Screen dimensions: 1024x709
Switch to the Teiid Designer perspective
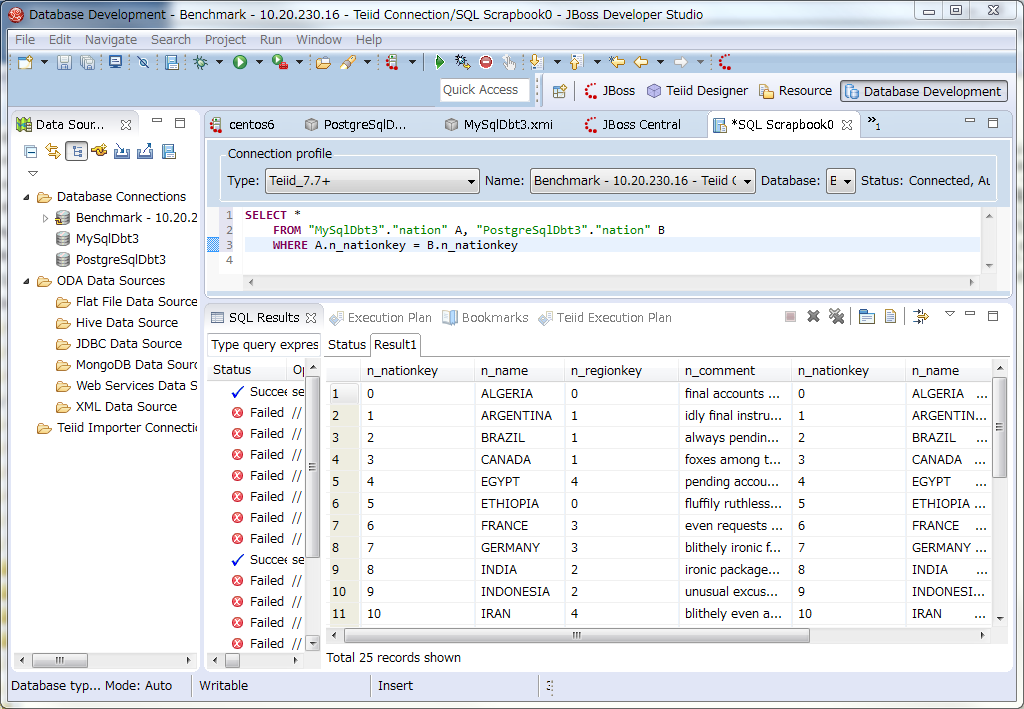[697, 91]
